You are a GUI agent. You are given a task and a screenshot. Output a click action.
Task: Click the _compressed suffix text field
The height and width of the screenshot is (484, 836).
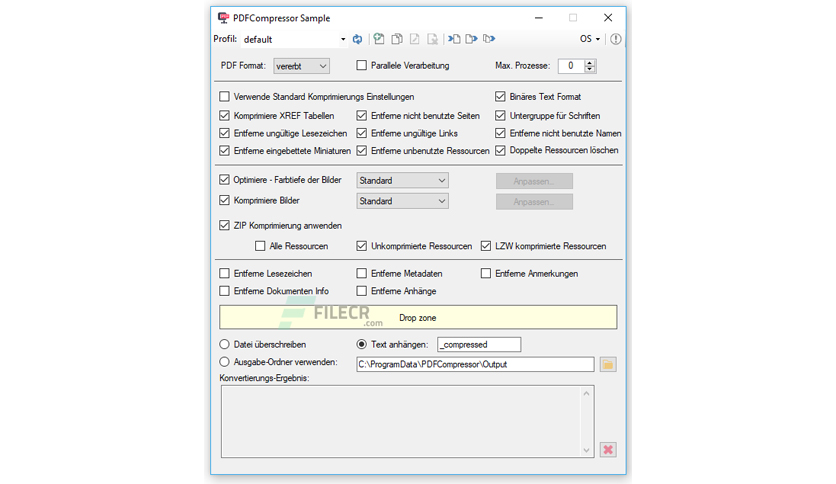pyautogui.click(x=479, y=345)
